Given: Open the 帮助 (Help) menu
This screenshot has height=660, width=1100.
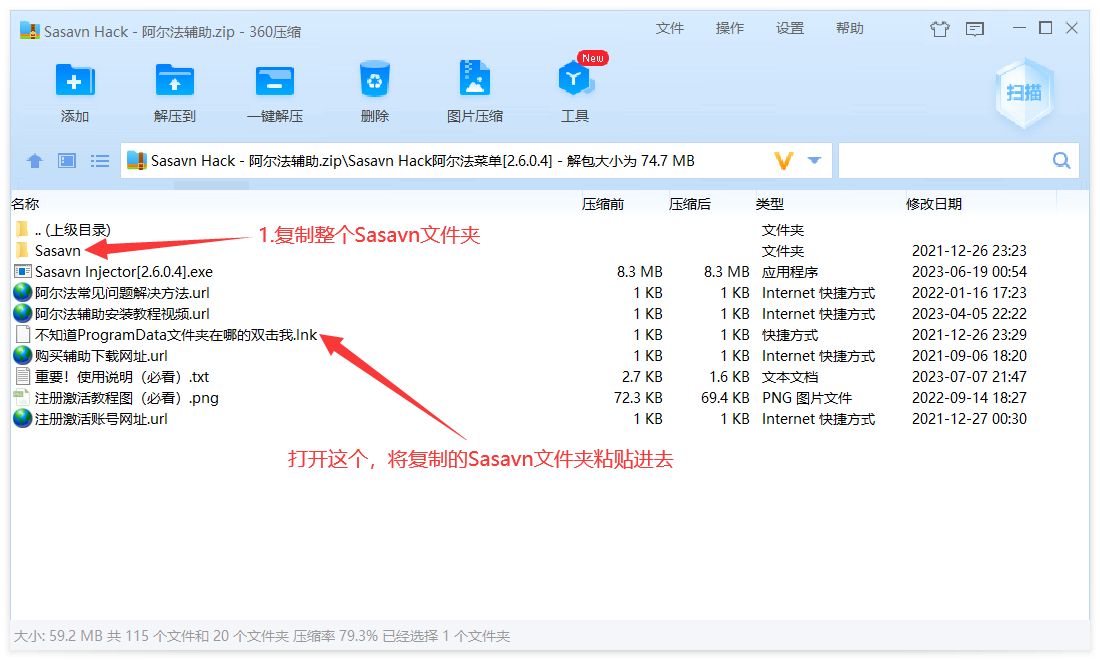Looking at the screenshot, I should [849, 28].
